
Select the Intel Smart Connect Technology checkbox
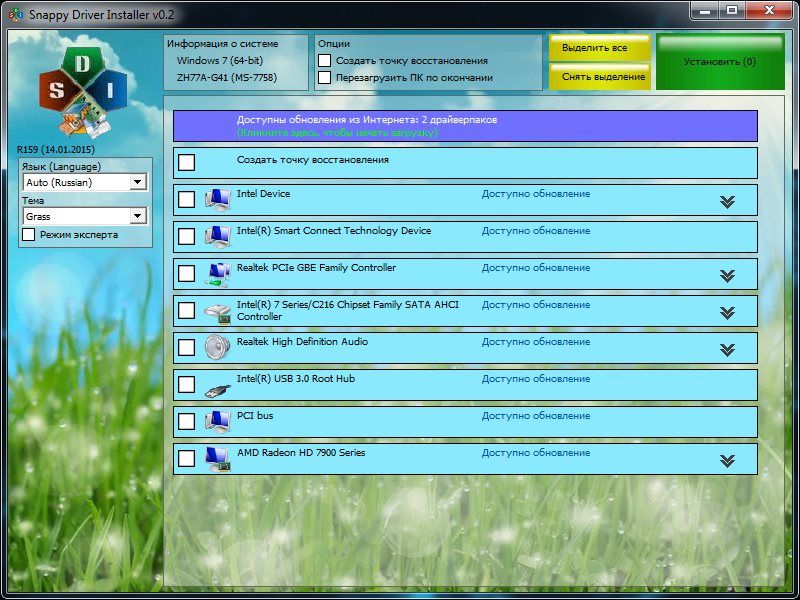[186, 236]
